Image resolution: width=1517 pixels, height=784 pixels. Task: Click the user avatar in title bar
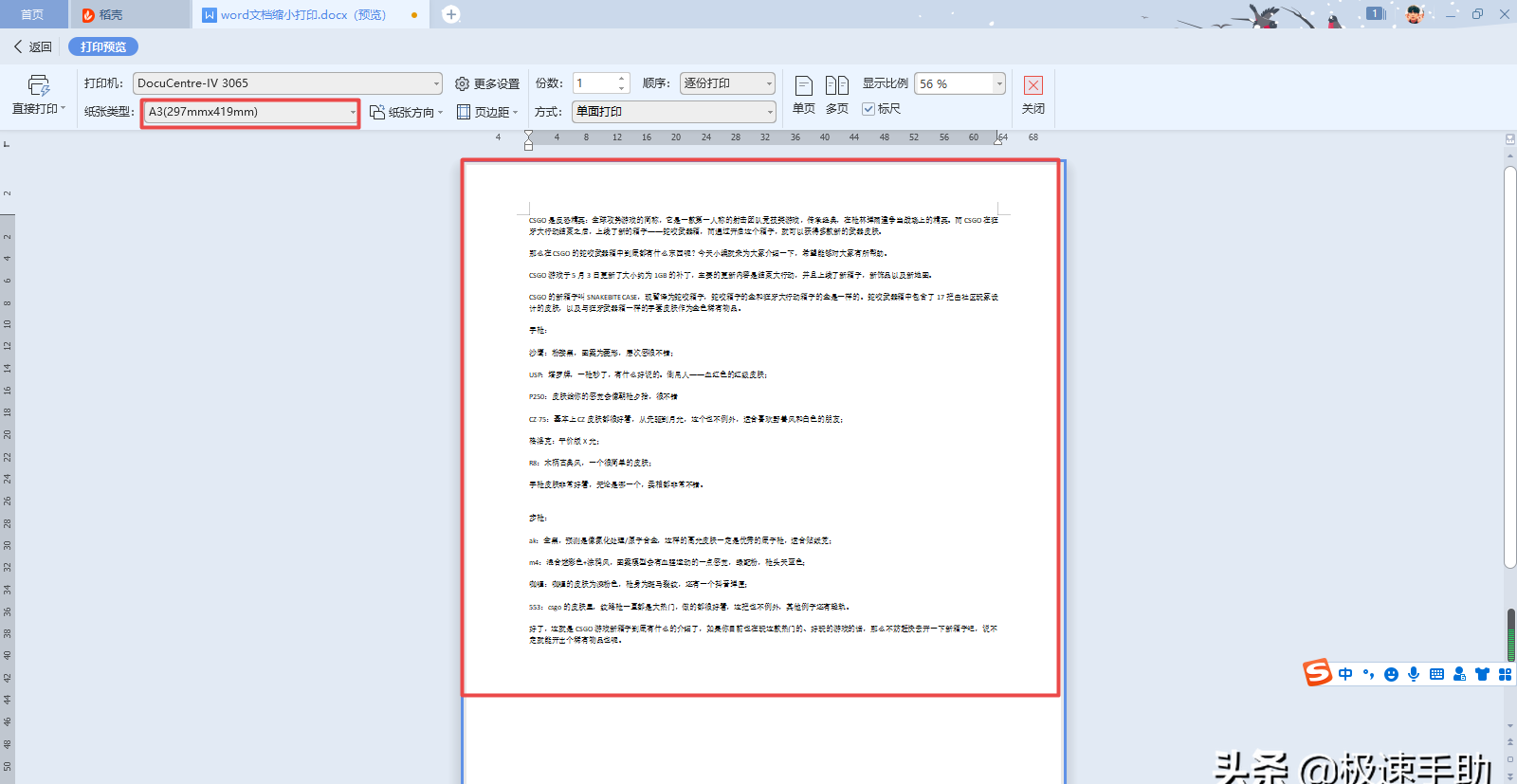[x=1414, y=14]
